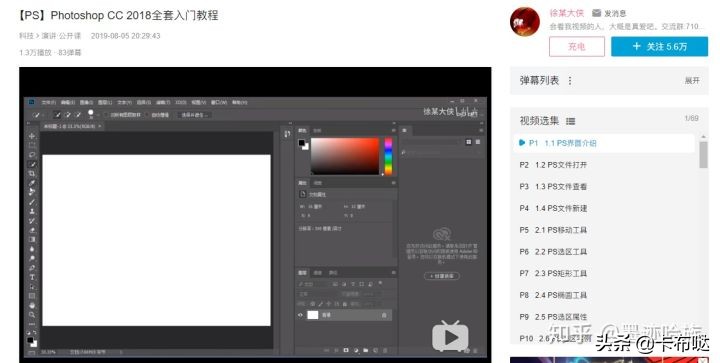Select the Clone Stamp tool
Screen dimensions: 720x363
[32, 212]
